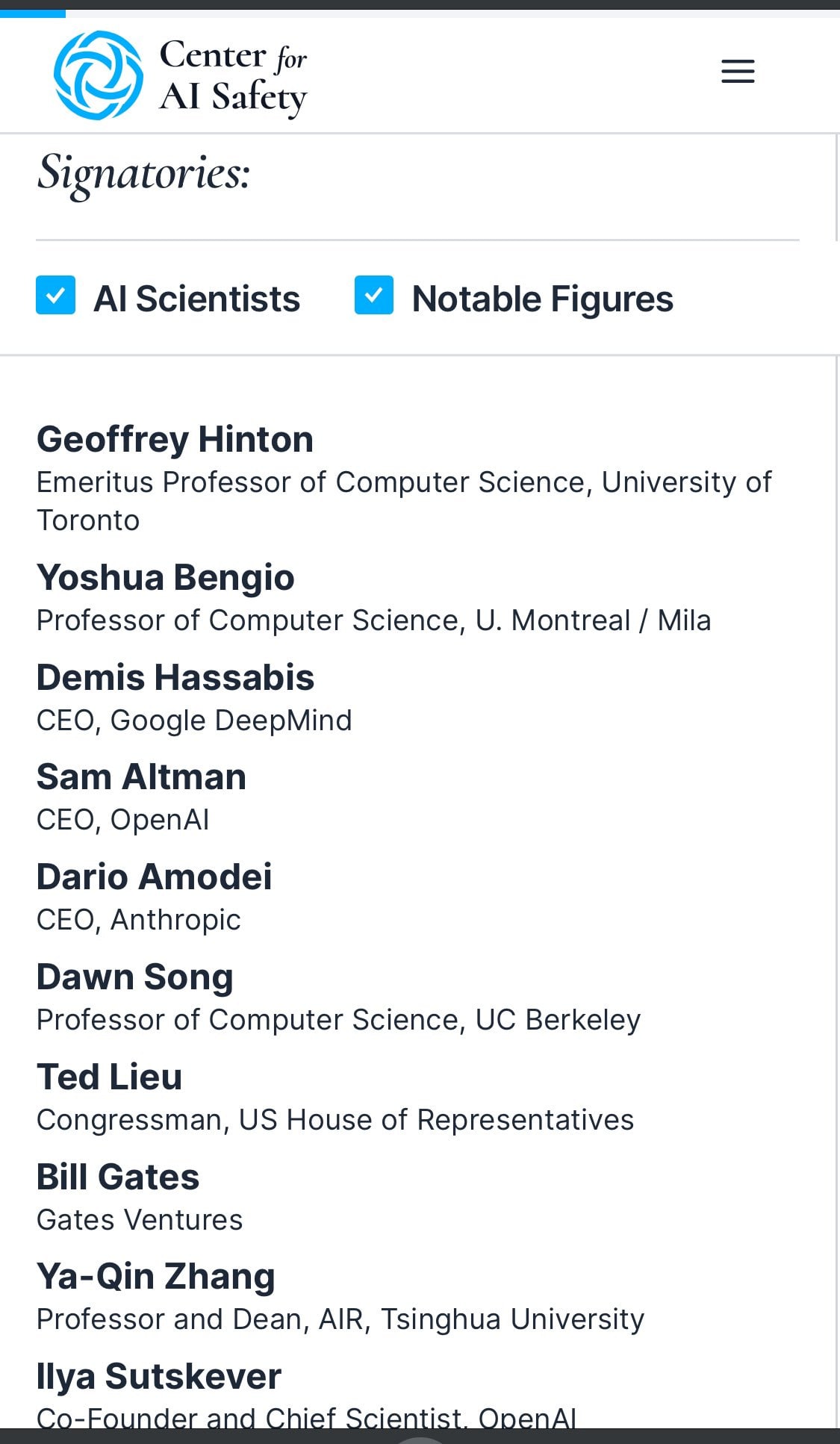
Task: Uncheck the AI Scientists checkbox
Action: pos(56,296)
